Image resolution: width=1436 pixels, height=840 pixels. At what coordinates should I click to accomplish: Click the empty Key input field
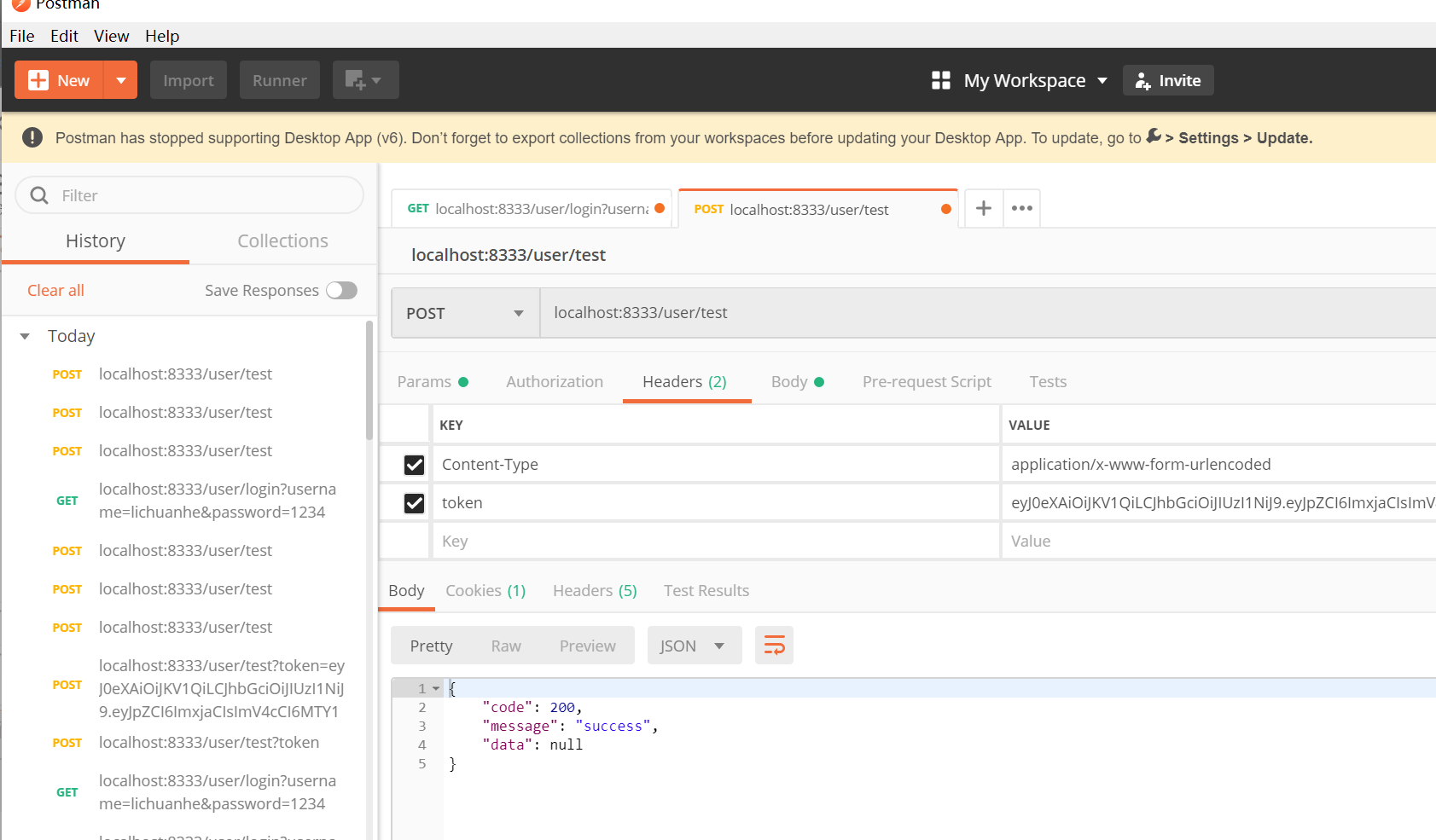716,542
